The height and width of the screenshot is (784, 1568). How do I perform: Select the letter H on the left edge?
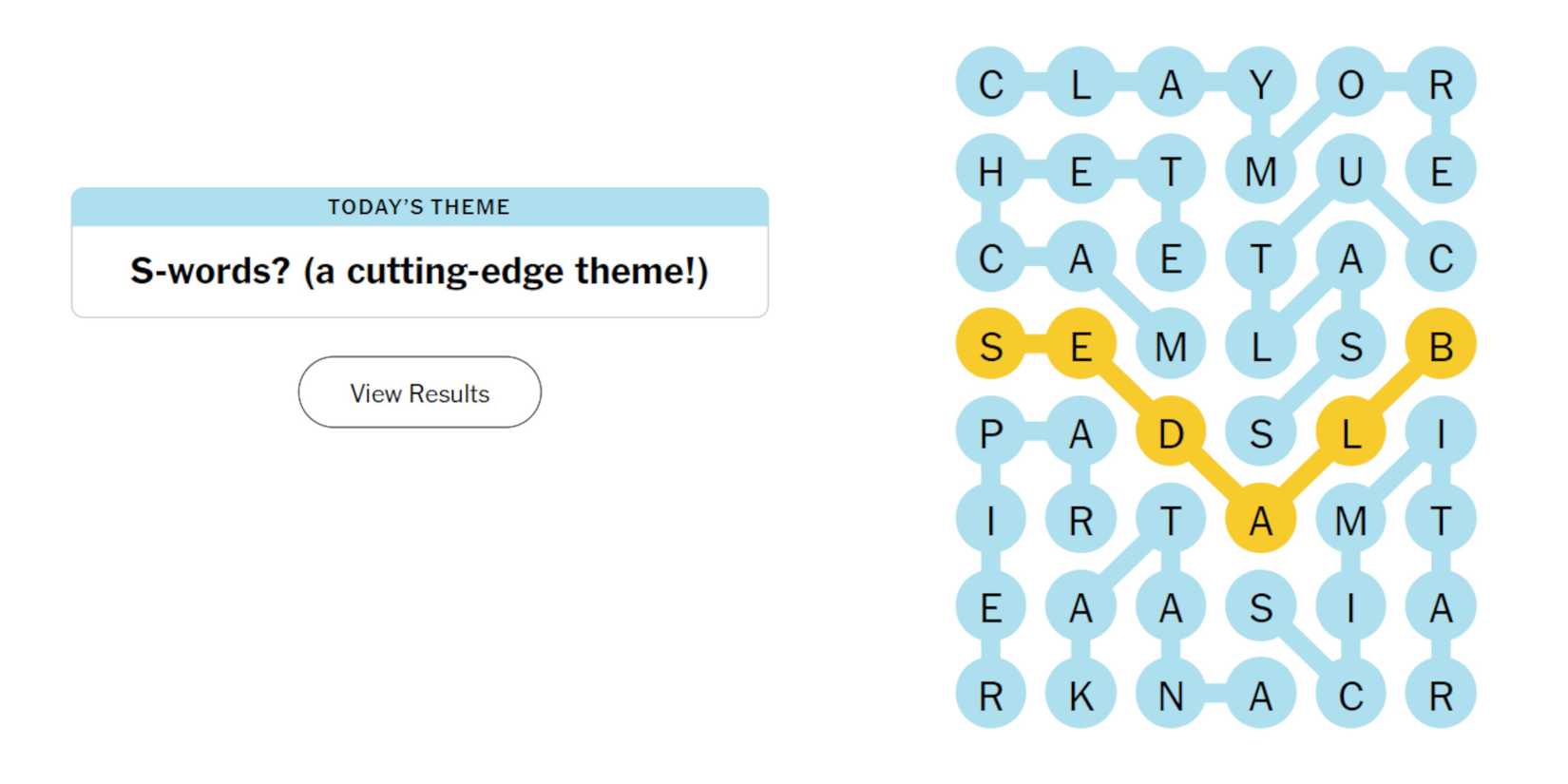991,171
